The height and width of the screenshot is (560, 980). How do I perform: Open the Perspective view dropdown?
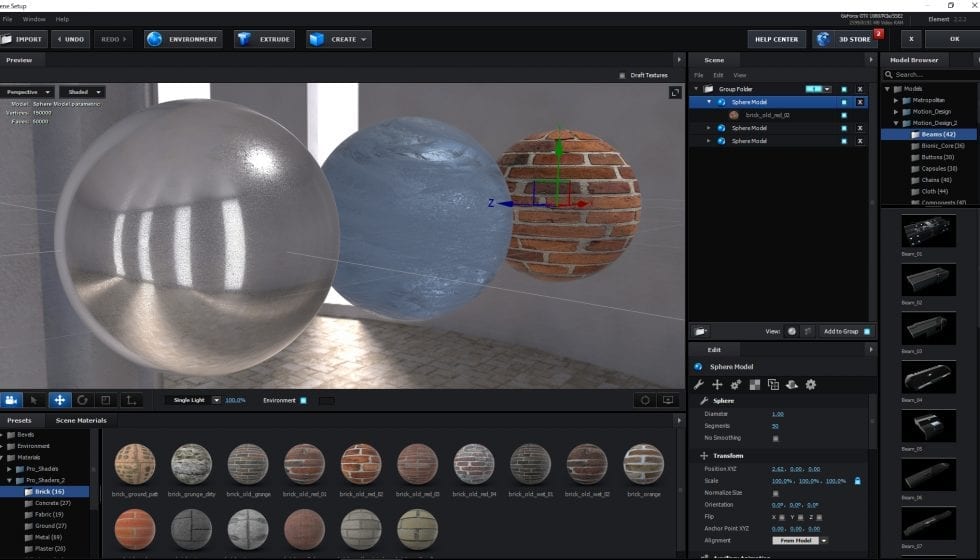pyautogui.click(x=27, y=92)
